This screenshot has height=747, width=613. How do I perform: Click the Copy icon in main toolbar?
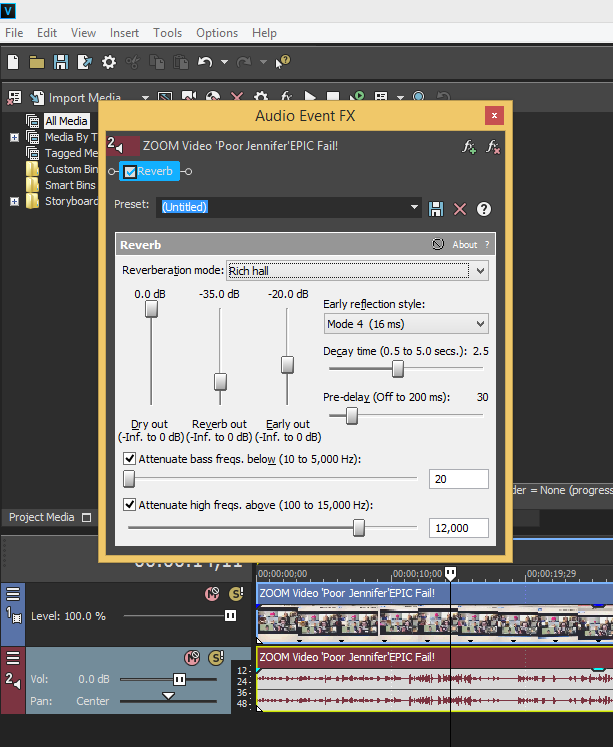(156, 62)
